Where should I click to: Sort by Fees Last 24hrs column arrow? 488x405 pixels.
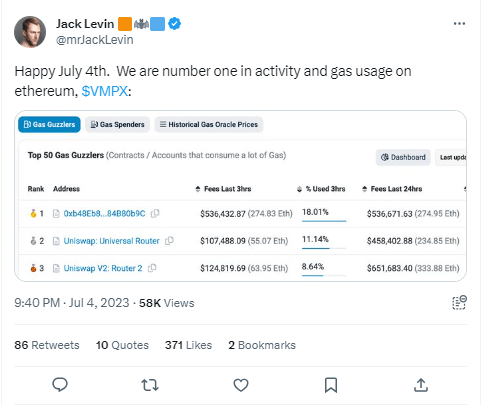click(x=364, y=189)
